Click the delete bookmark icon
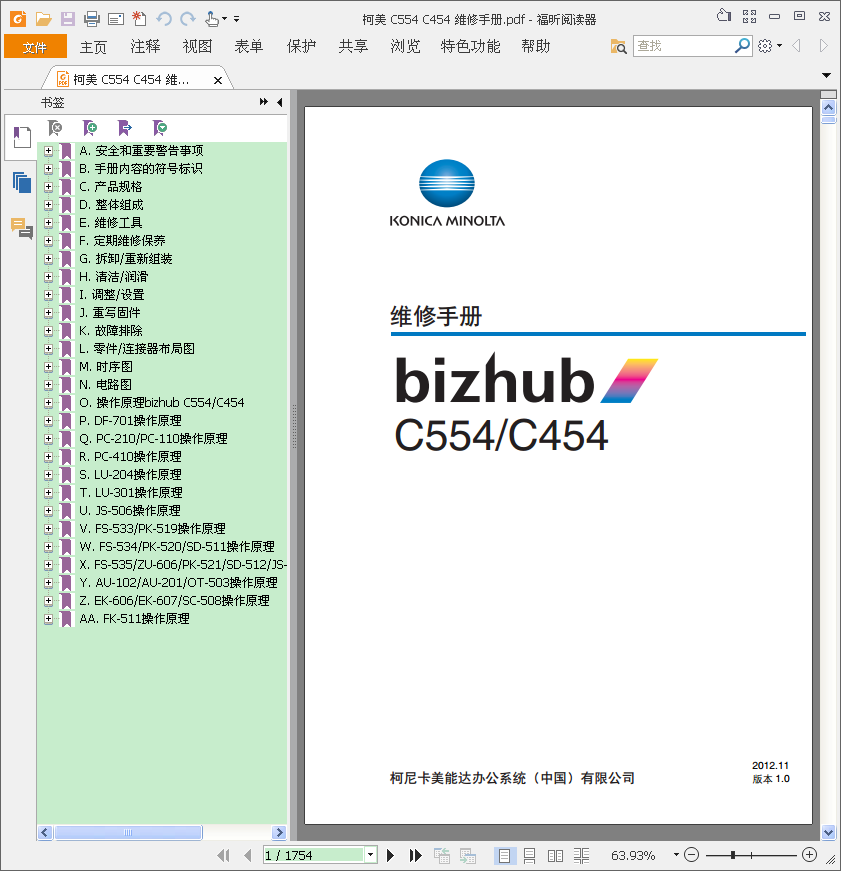Image resolution: width=841 pixels, height=871 pixels. [x=55, y=128]
